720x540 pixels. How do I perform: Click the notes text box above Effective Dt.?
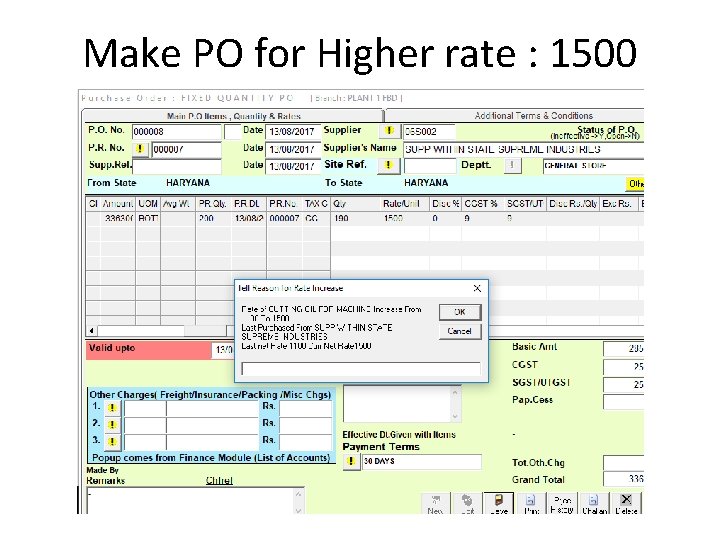point(402,404)
